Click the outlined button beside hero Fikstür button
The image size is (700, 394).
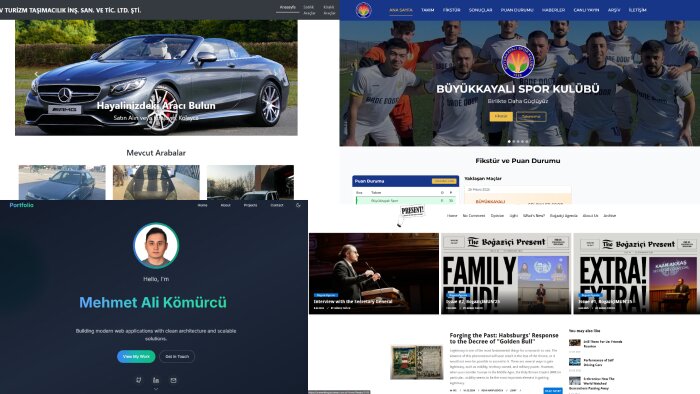pyautogui.click(x=531, y=116)
